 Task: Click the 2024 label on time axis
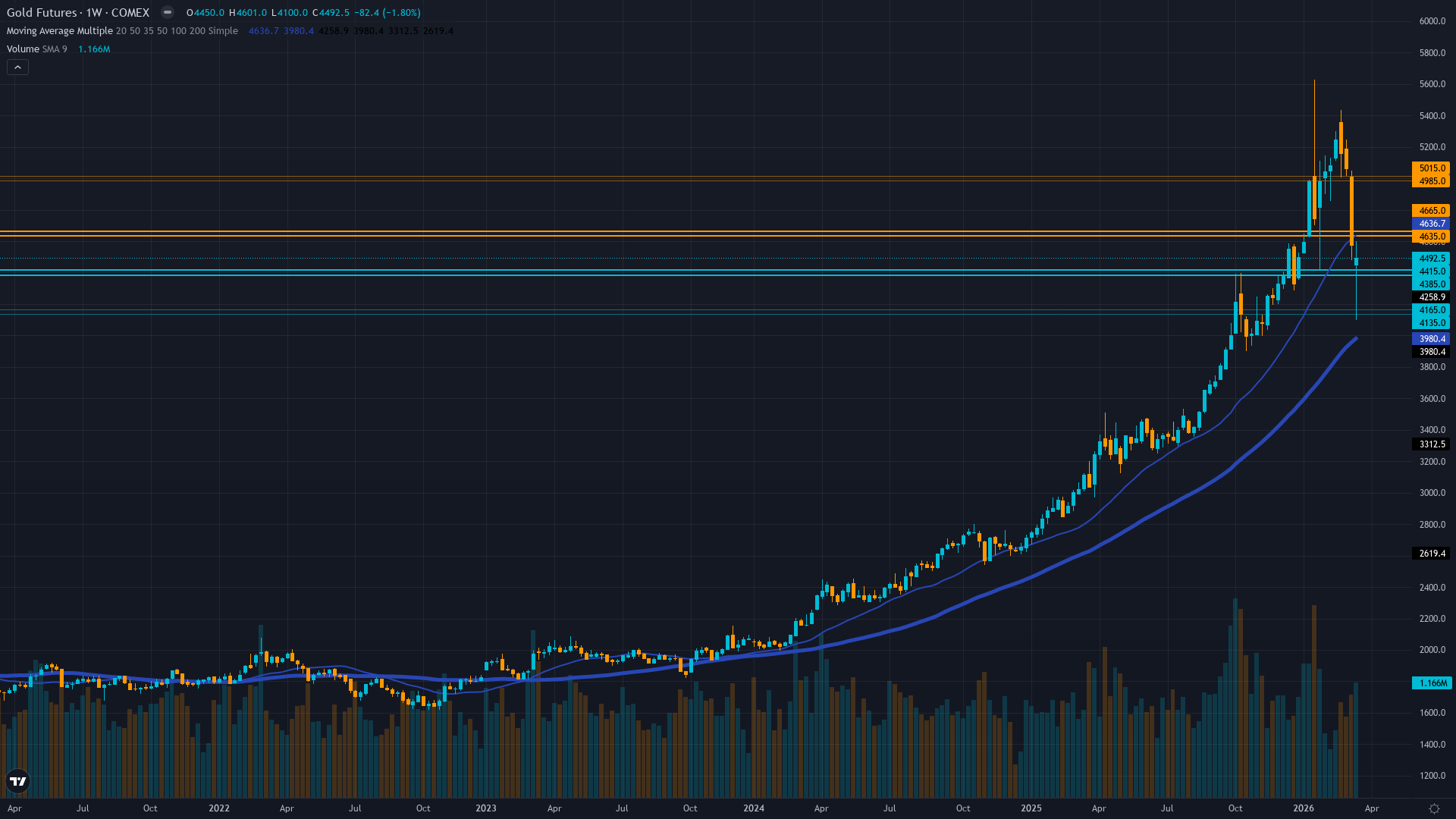pos(754,808)
